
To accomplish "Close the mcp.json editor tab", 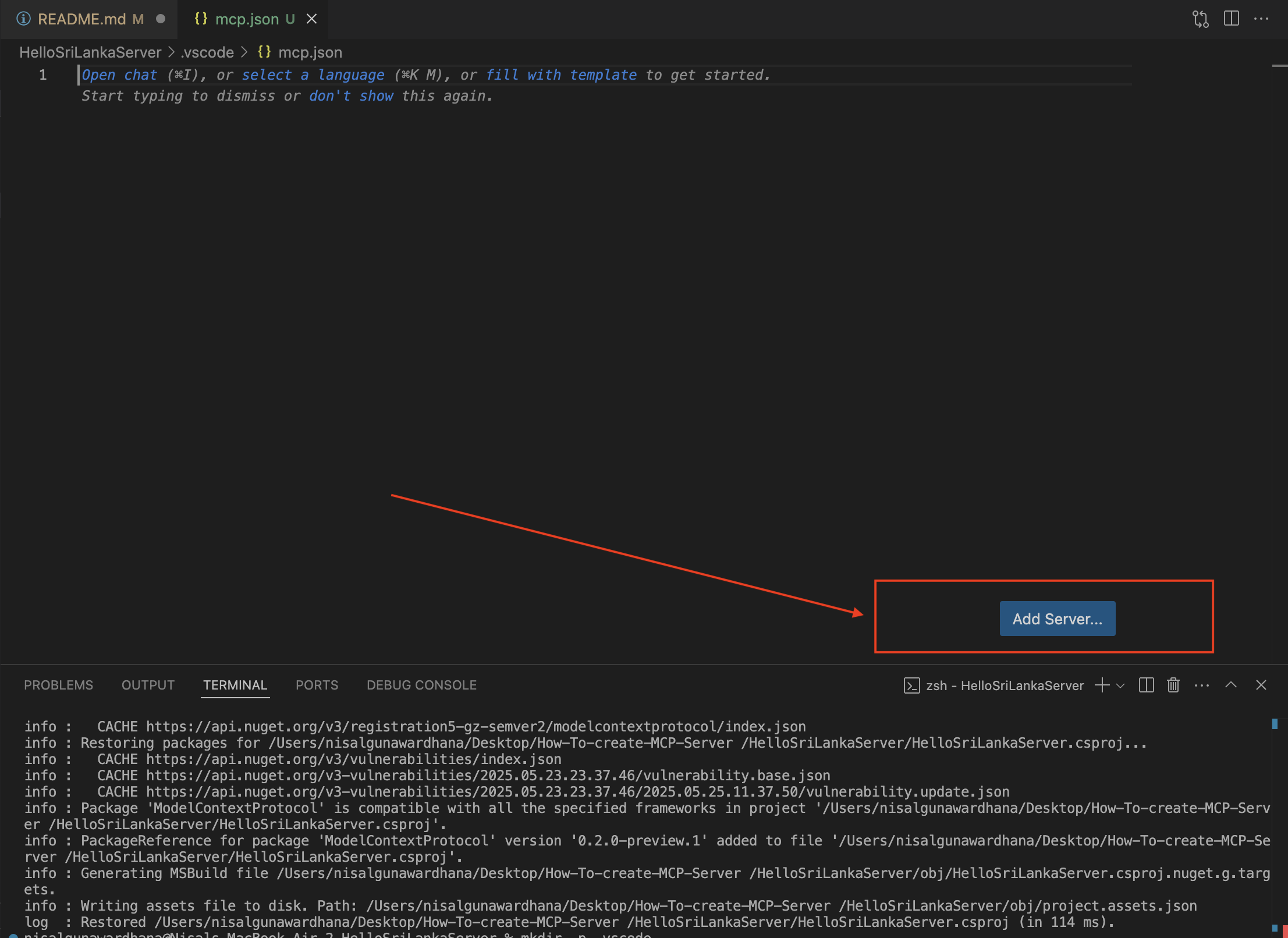I will point(312,19).
